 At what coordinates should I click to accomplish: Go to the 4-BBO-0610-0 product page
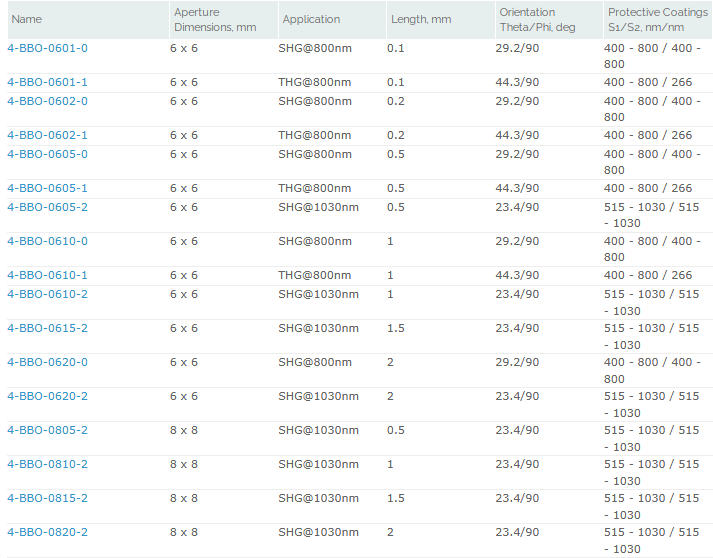(x=47, y=241)
